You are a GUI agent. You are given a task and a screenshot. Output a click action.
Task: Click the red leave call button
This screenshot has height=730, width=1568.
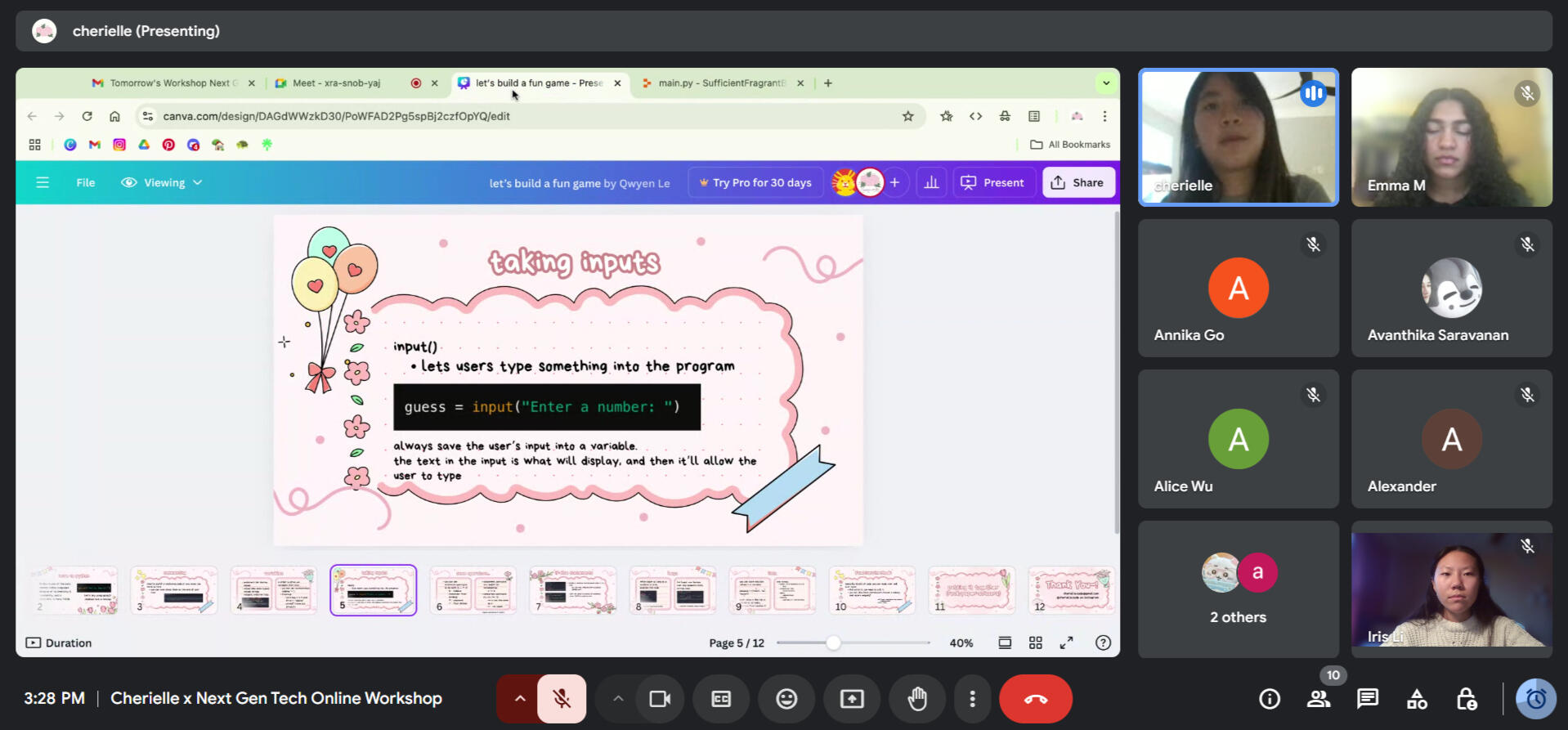(1035, 699)
